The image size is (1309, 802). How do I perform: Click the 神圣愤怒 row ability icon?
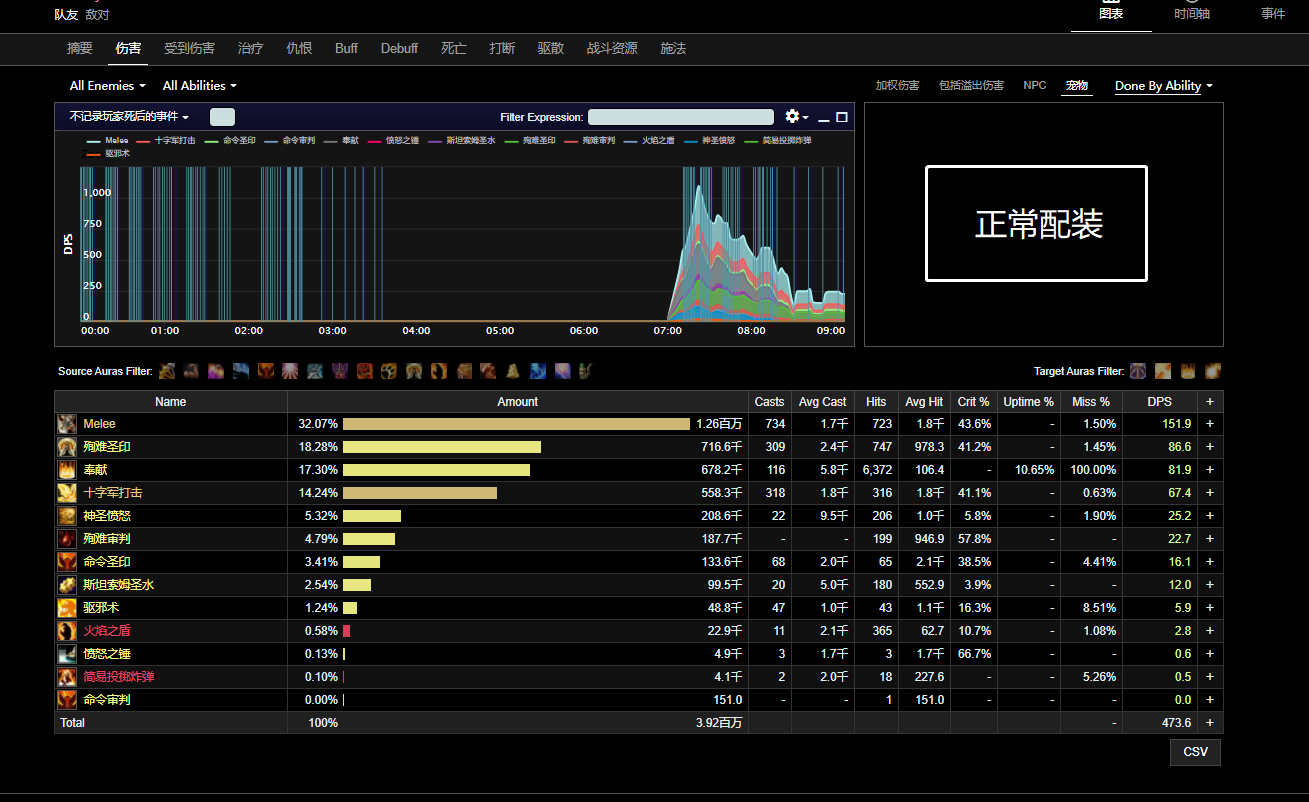tap(67, 516)
